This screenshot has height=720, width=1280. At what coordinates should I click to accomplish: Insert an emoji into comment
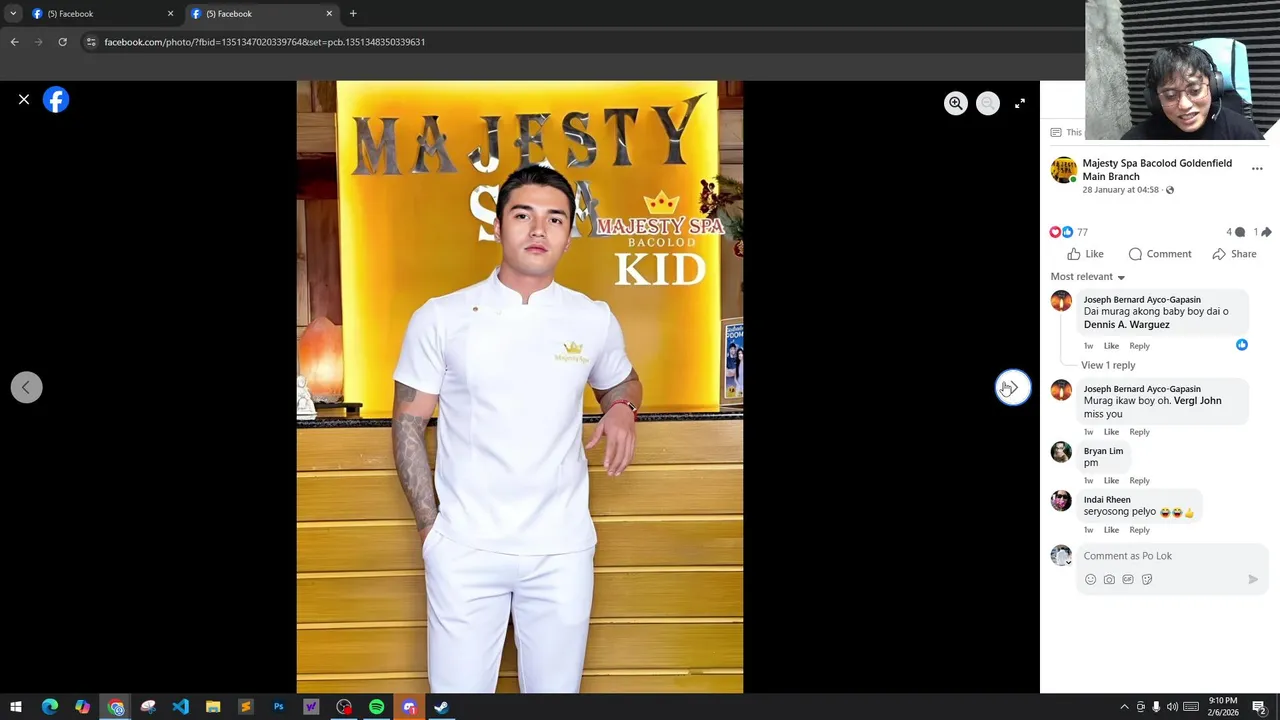tap(1090, 579)
